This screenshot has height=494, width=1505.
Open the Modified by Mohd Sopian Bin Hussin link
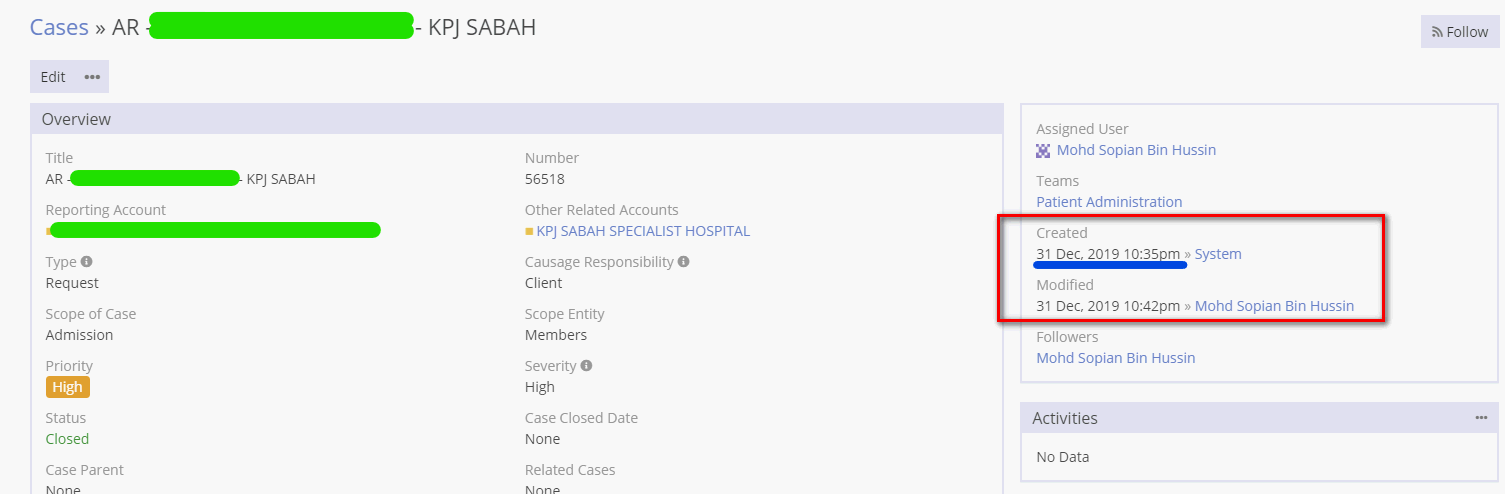click(x=1274, y=306)
